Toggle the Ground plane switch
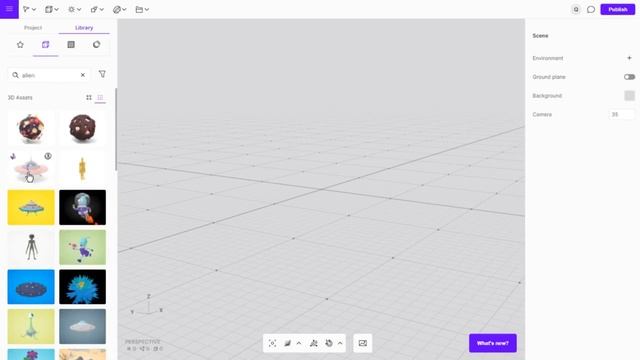Screen dimensions: 640x360 point(629,77)
